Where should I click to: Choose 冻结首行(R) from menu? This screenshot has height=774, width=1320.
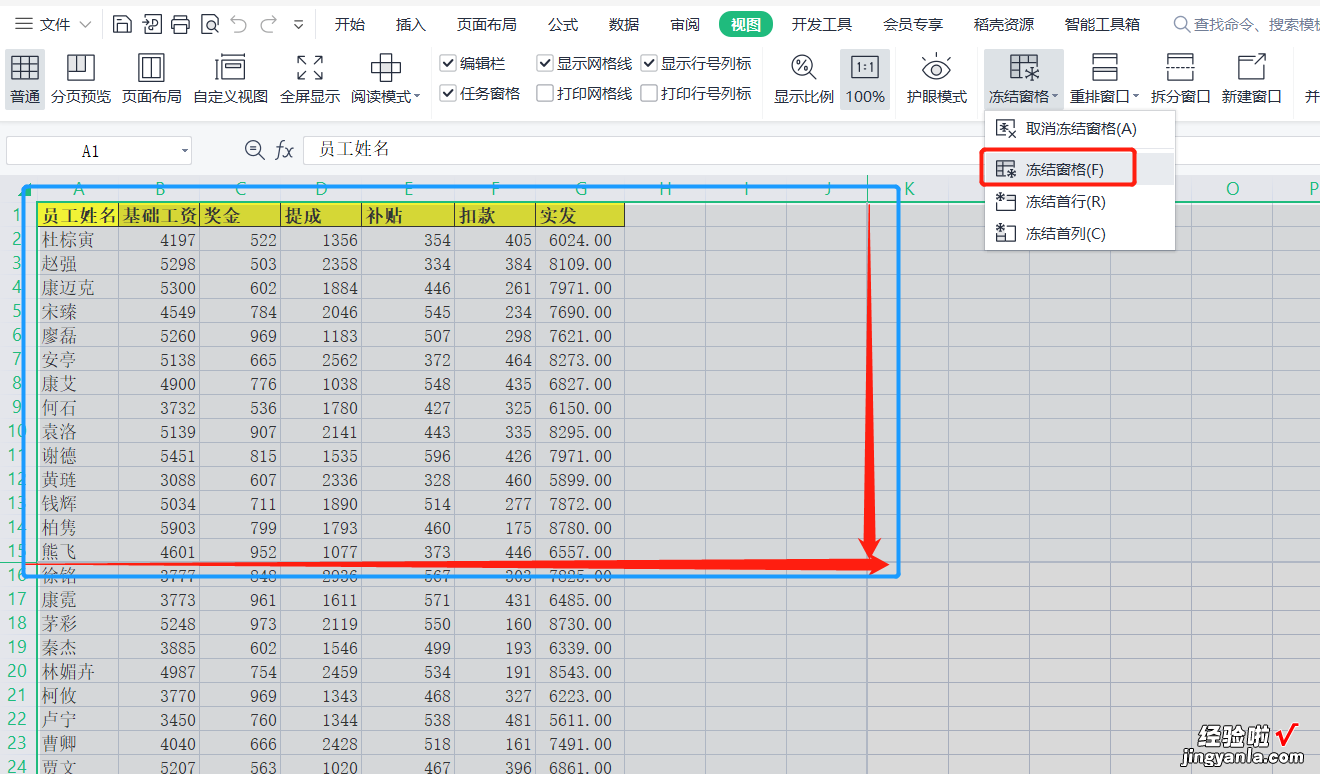click(x=1080, y=201)
